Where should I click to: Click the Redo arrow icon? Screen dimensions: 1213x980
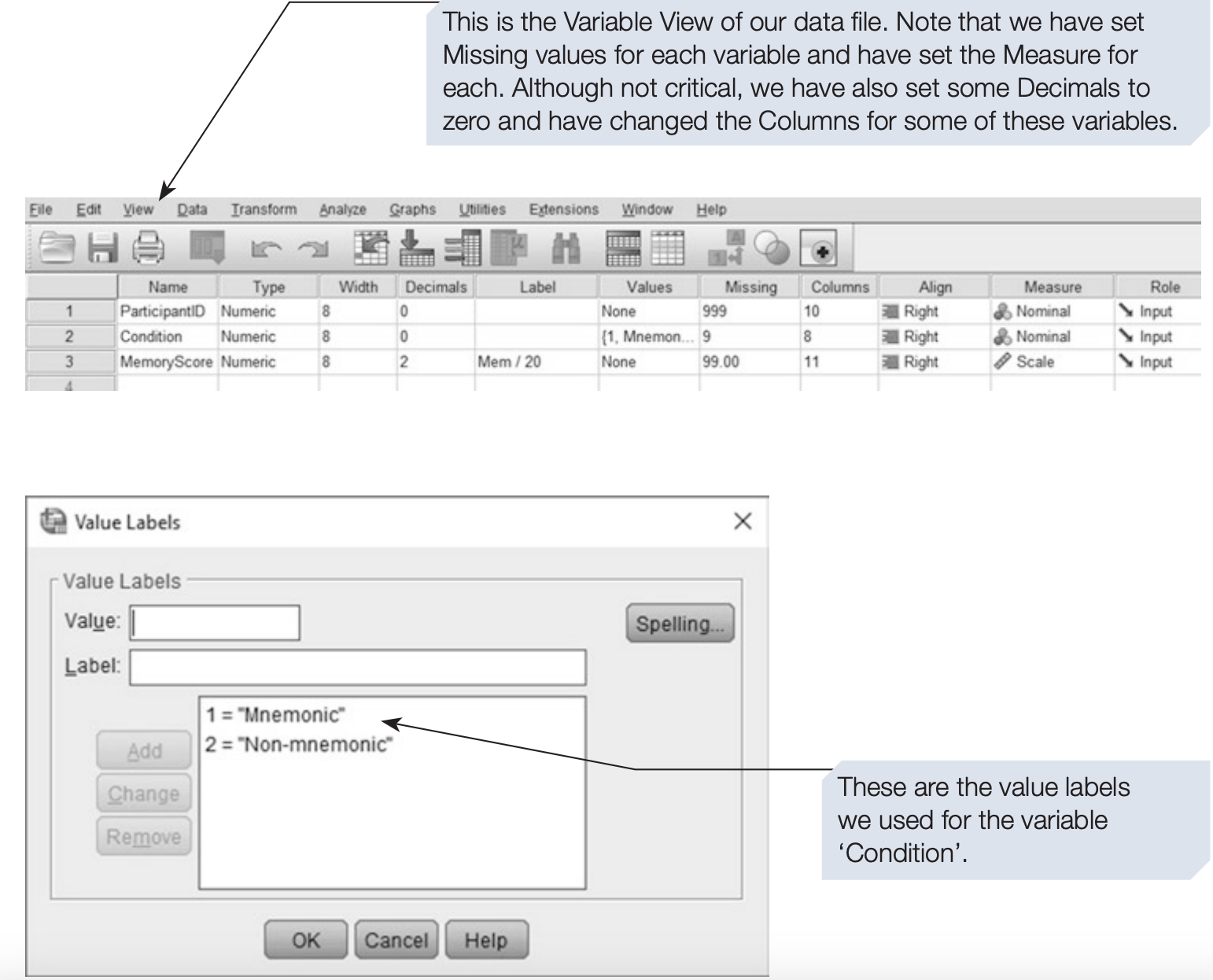313,250
